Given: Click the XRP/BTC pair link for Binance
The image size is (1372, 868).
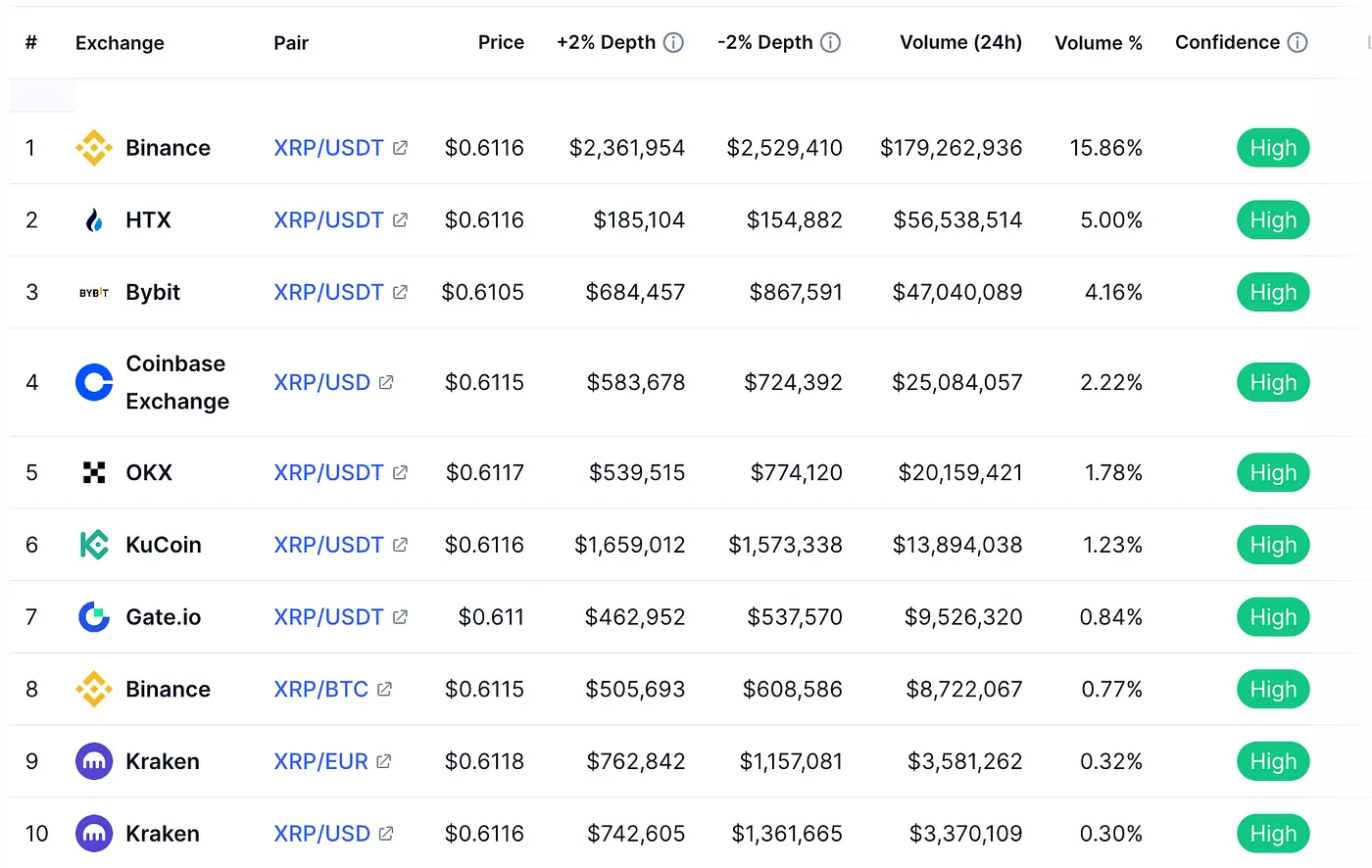Looking at the screenshot, I should tap(320, 689).
